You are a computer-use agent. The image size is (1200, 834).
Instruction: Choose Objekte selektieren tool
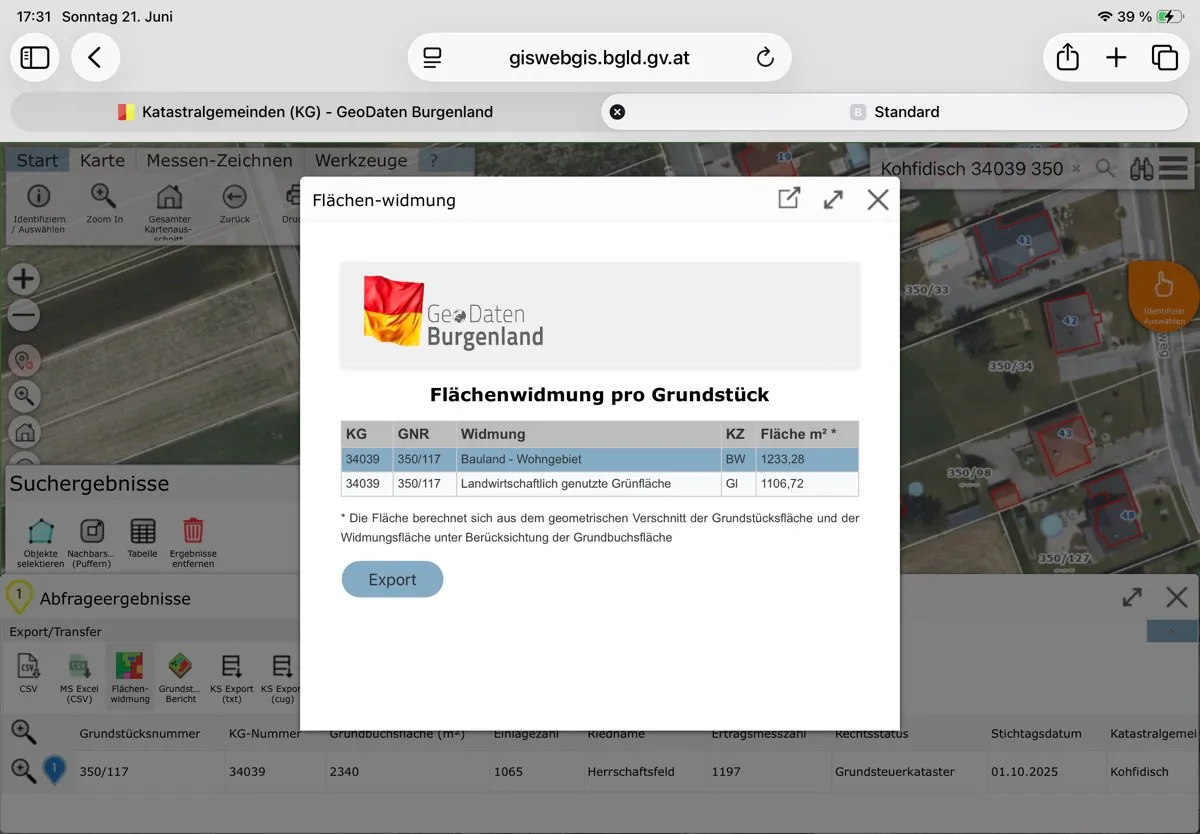pos(40,543)
